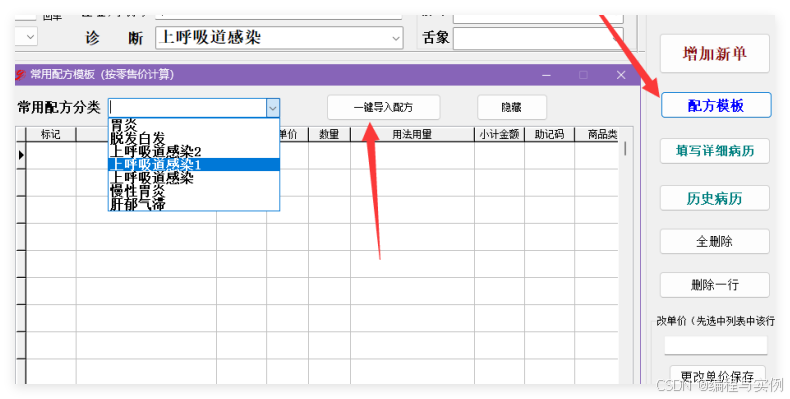Choose 上呼吸道感染2 from the list
790x399 pixels.
pyautogui.click(x=193, y=151)
